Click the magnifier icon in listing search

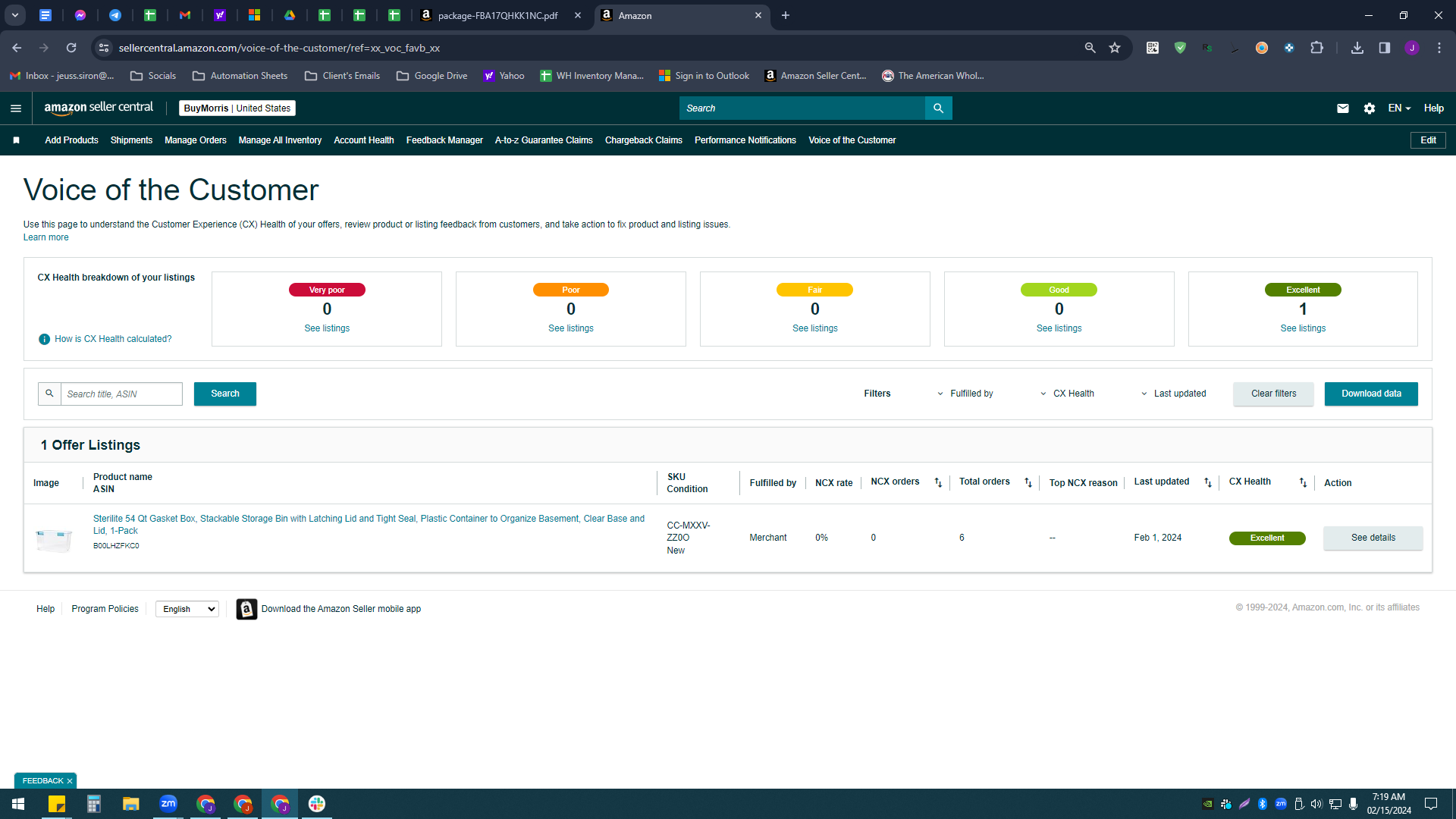coord(49,394)
